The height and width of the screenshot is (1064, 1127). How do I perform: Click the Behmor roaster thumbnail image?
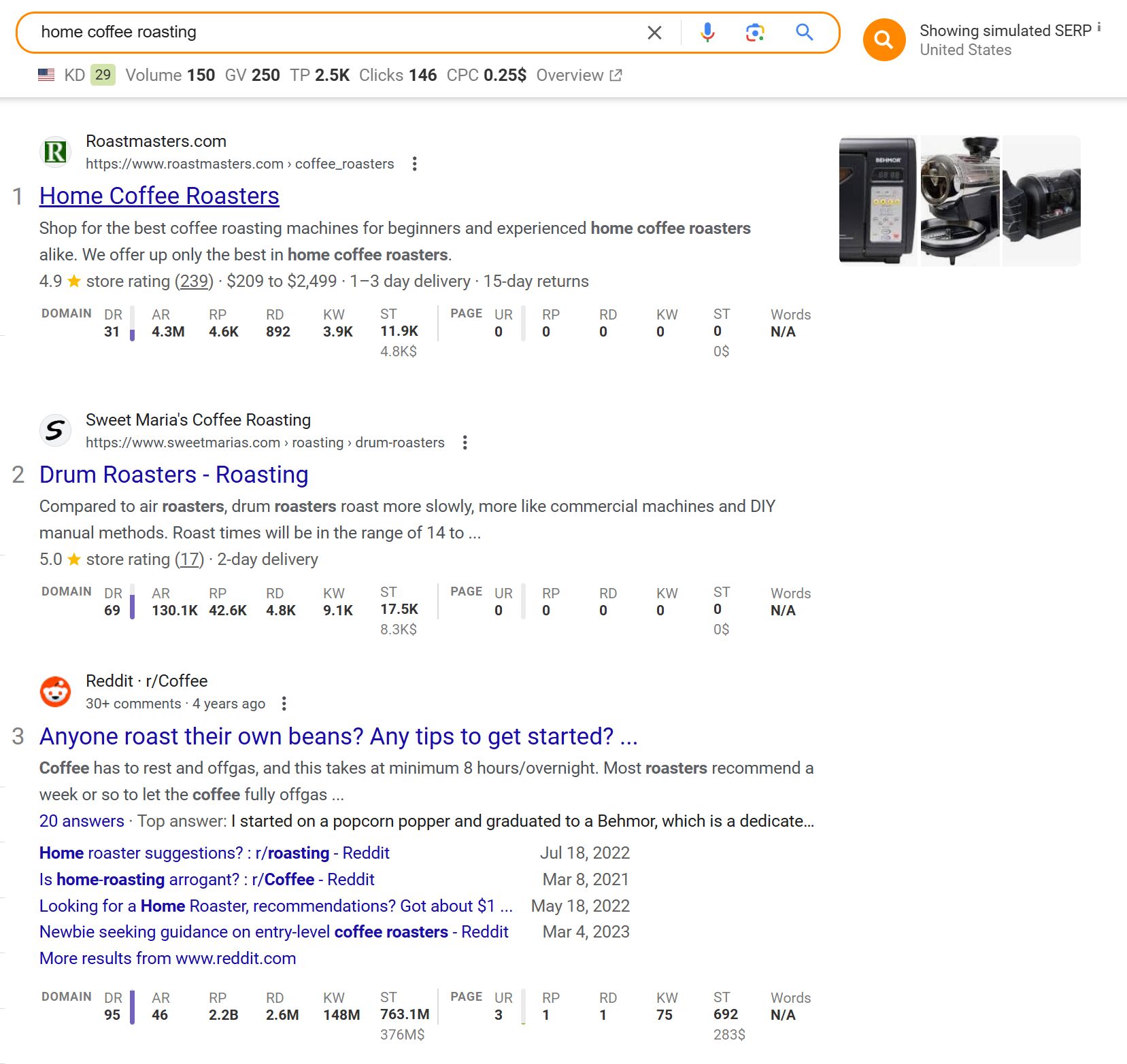pos(878,201)
